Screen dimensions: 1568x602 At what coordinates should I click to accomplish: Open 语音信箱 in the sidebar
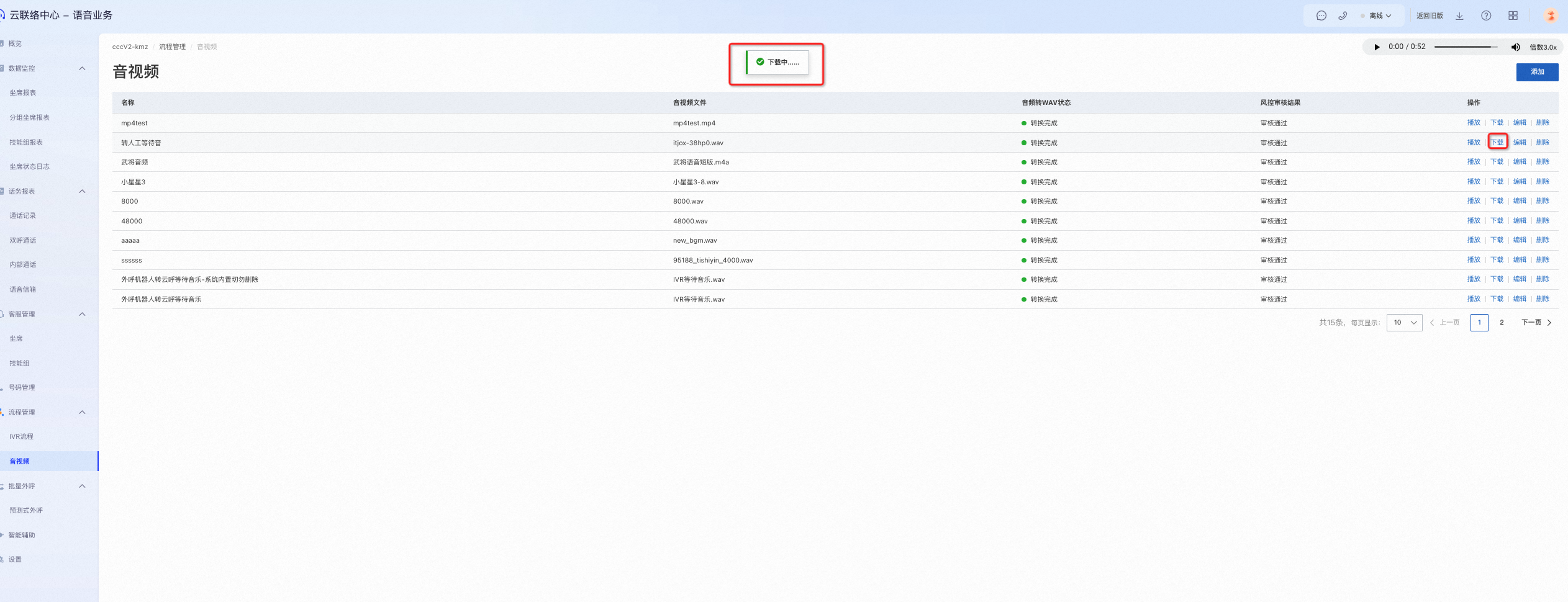[23, 289]
